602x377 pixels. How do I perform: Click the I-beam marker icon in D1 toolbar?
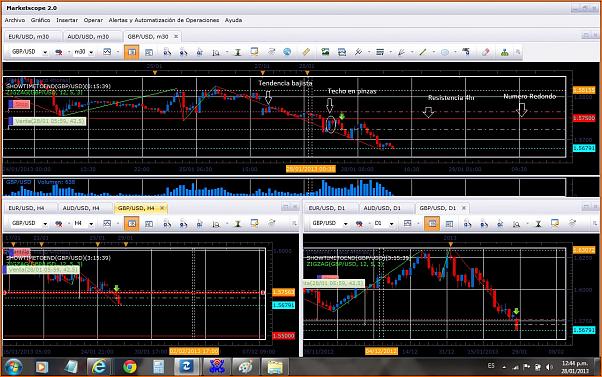coord(538,223)
